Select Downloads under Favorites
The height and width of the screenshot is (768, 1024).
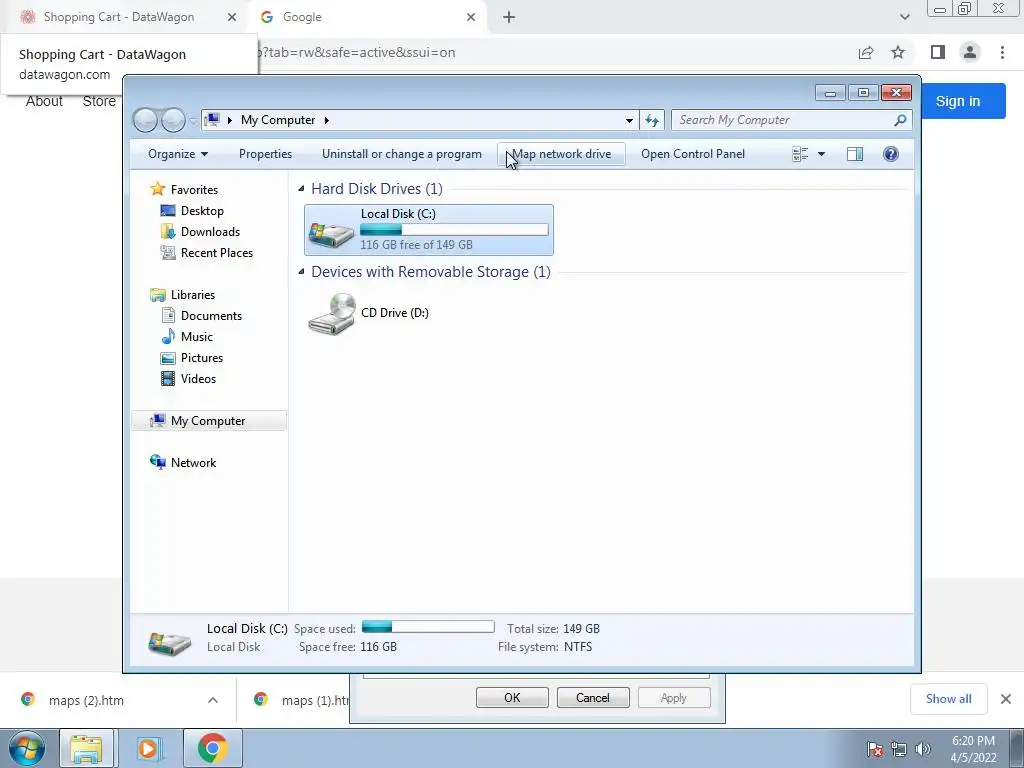tap(210, 231)
